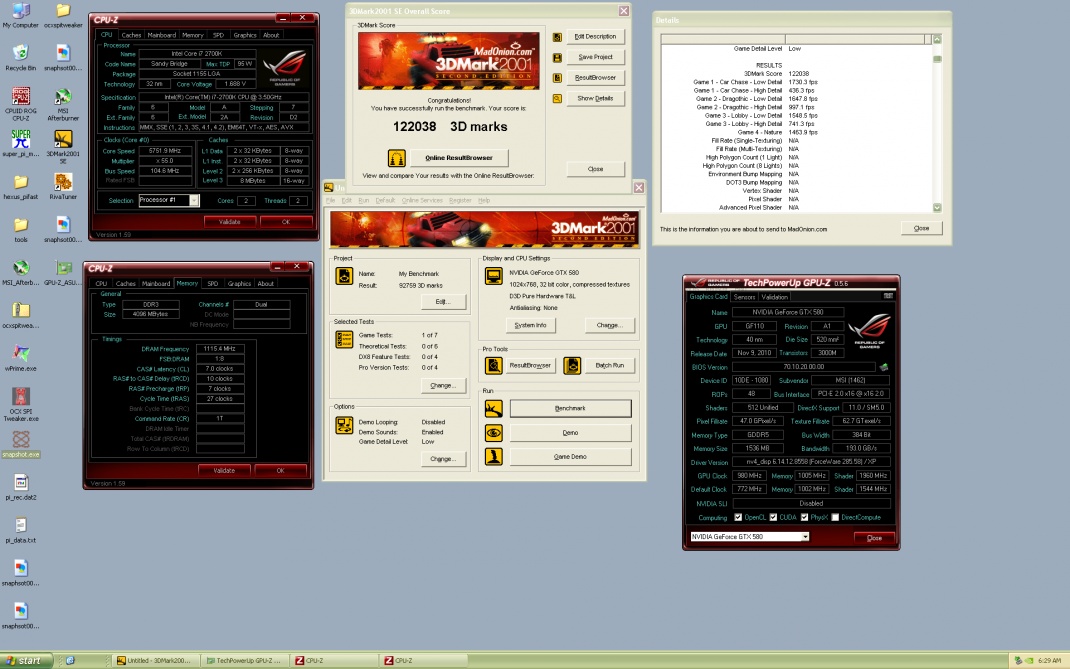Open the Mainboard tab in top CPU-Z
The image size is (1070, 669).
(162, 35)
